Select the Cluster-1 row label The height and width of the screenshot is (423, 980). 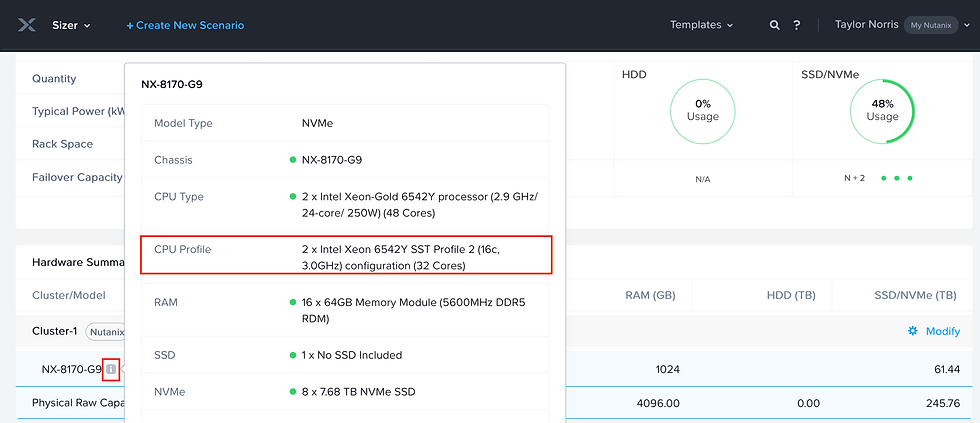54,331
